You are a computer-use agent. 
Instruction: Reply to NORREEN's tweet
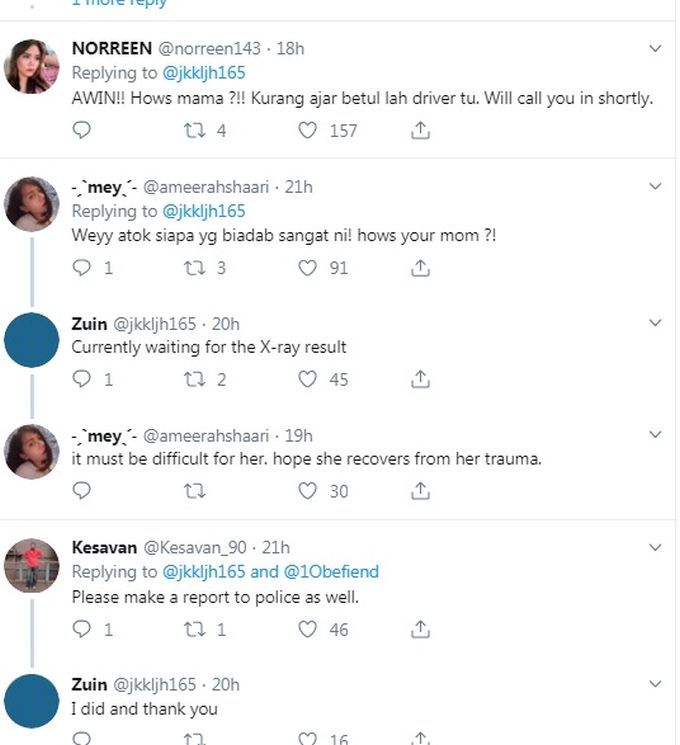[x=82, y=130]
